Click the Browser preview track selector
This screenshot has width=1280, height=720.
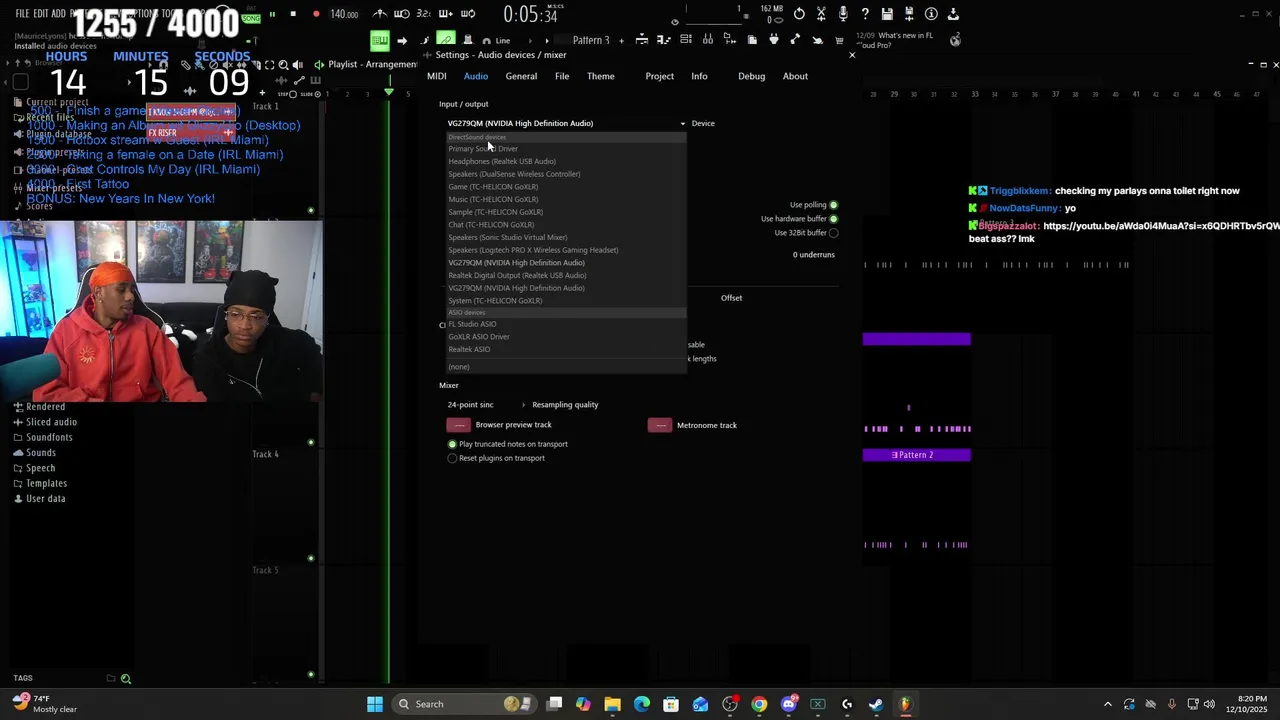(459, 425)
